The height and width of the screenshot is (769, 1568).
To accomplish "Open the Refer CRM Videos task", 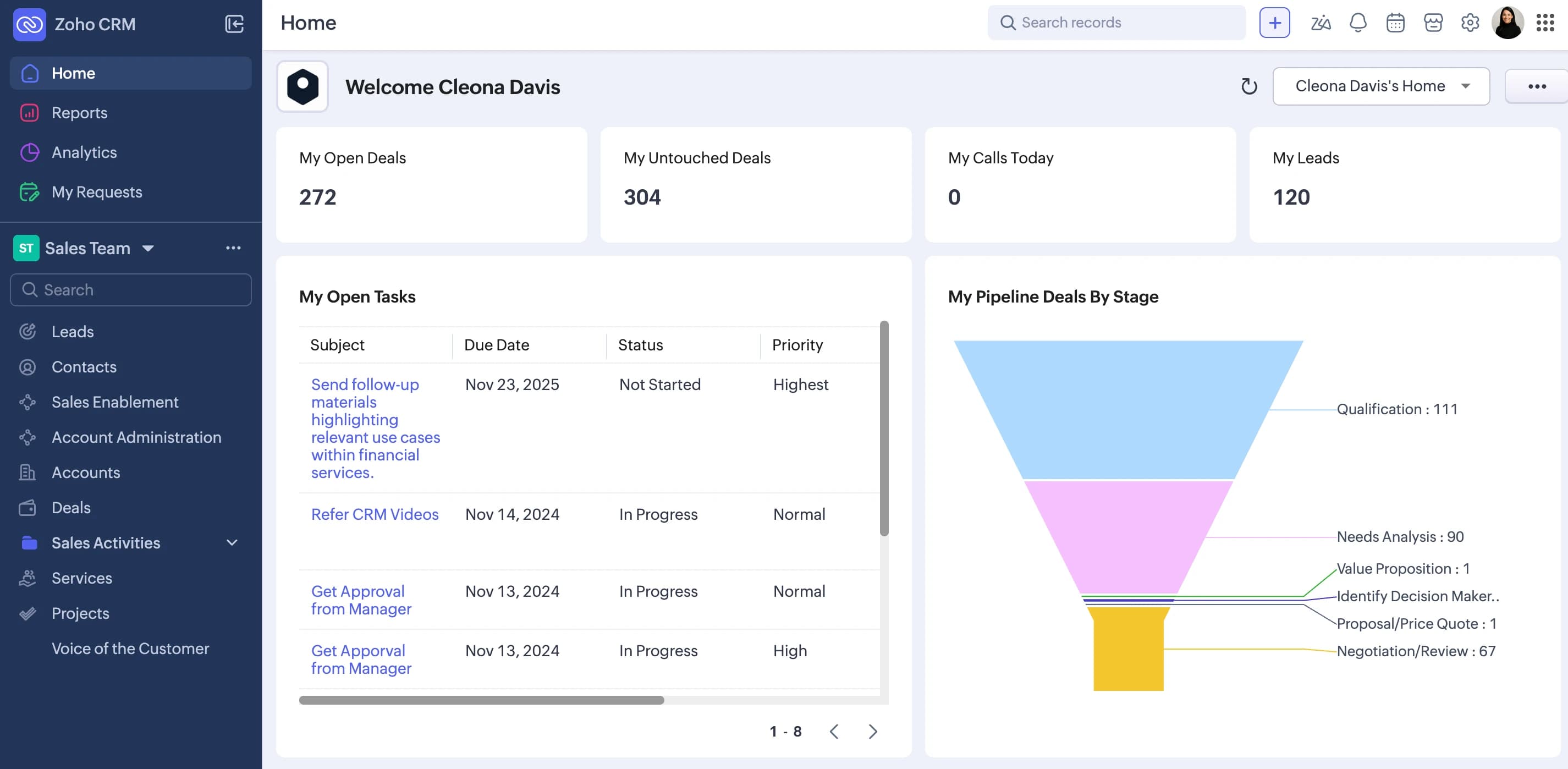I will (375, 514).
